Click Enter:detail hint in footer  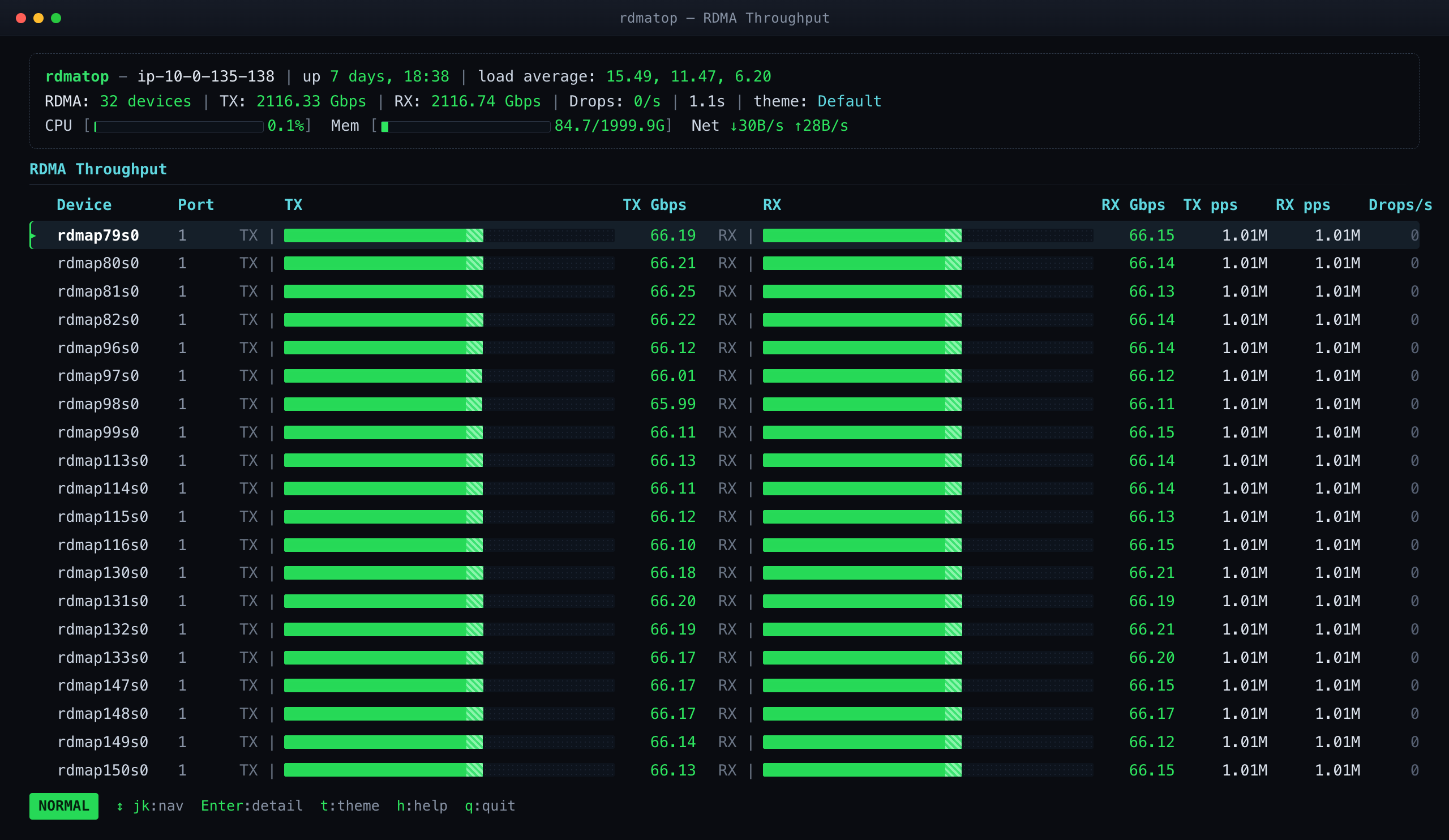coord(252,806)
